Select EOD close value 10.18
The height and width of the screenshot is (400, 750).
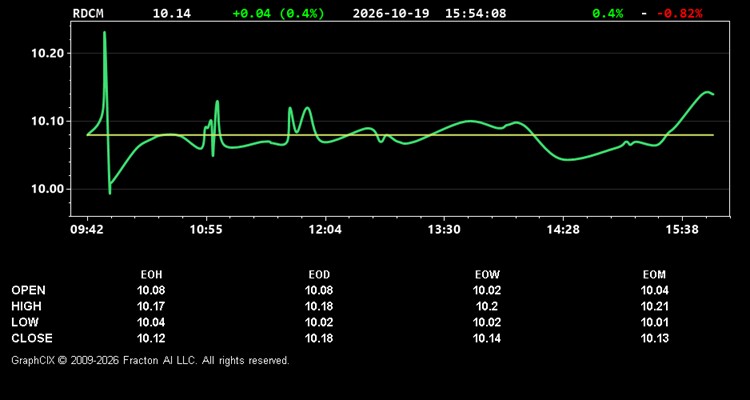pyautogui.click(x=319, y=338)
